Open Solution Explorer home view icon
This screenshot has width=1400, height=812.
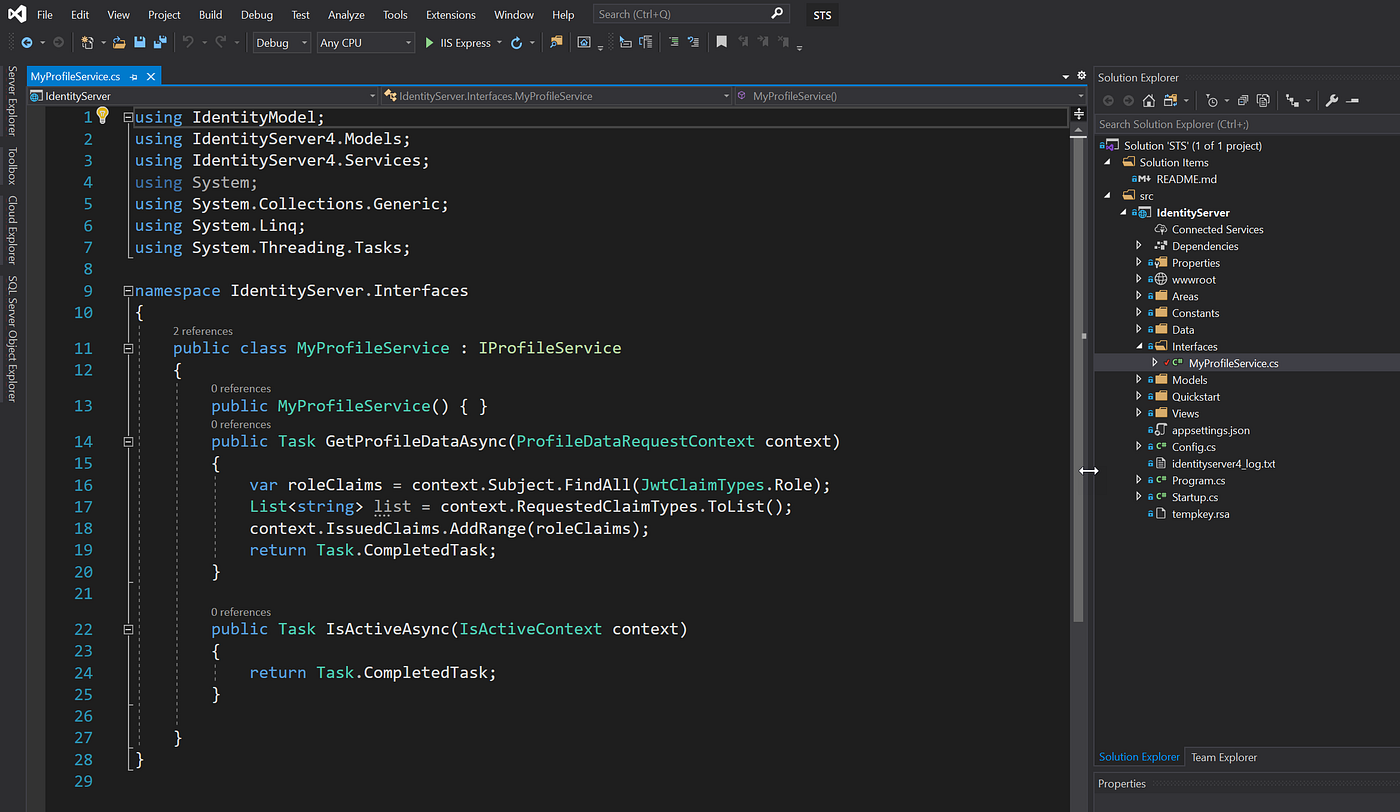point(1150,100)
